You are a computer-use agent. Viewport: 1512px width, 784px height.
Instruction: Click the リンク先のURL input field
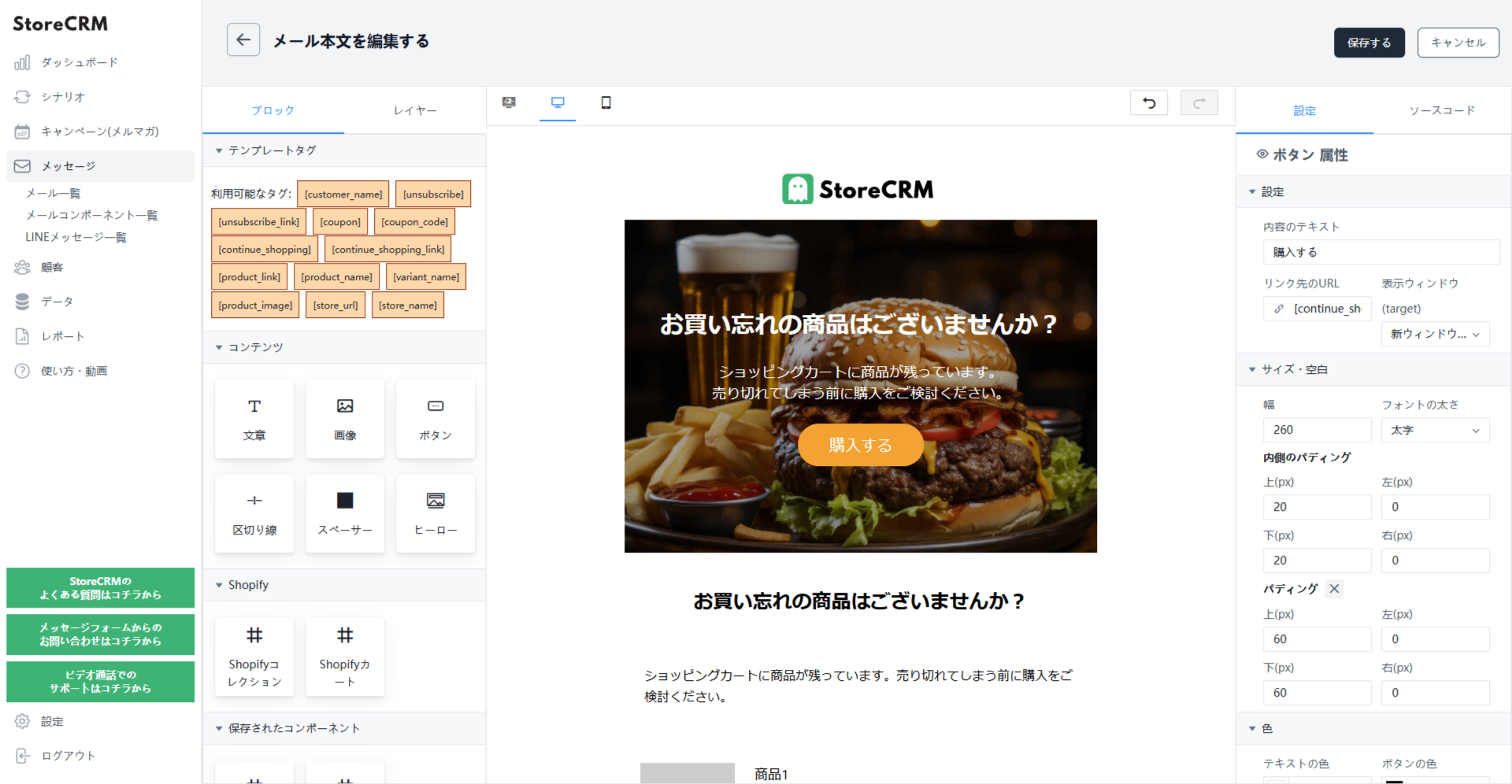[x=1317, y=309]
